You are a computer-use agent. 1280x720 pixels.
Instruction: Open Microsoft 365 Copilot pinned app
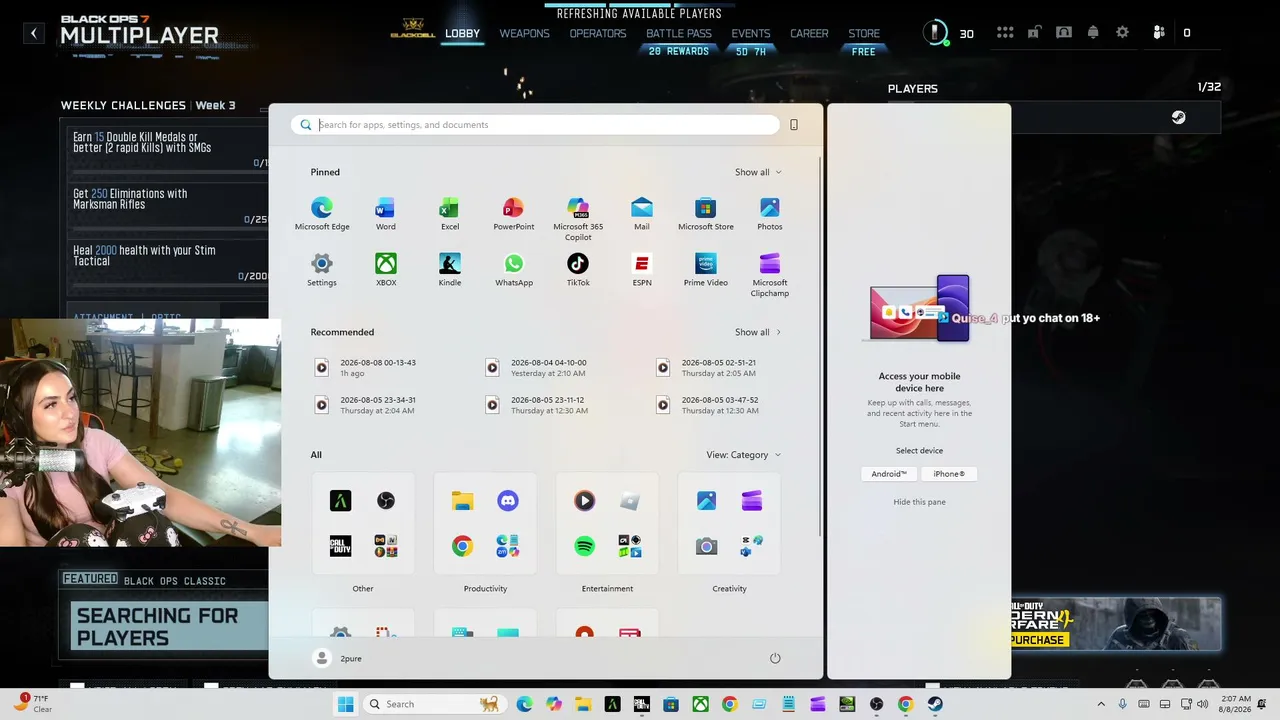pos(578,218)
